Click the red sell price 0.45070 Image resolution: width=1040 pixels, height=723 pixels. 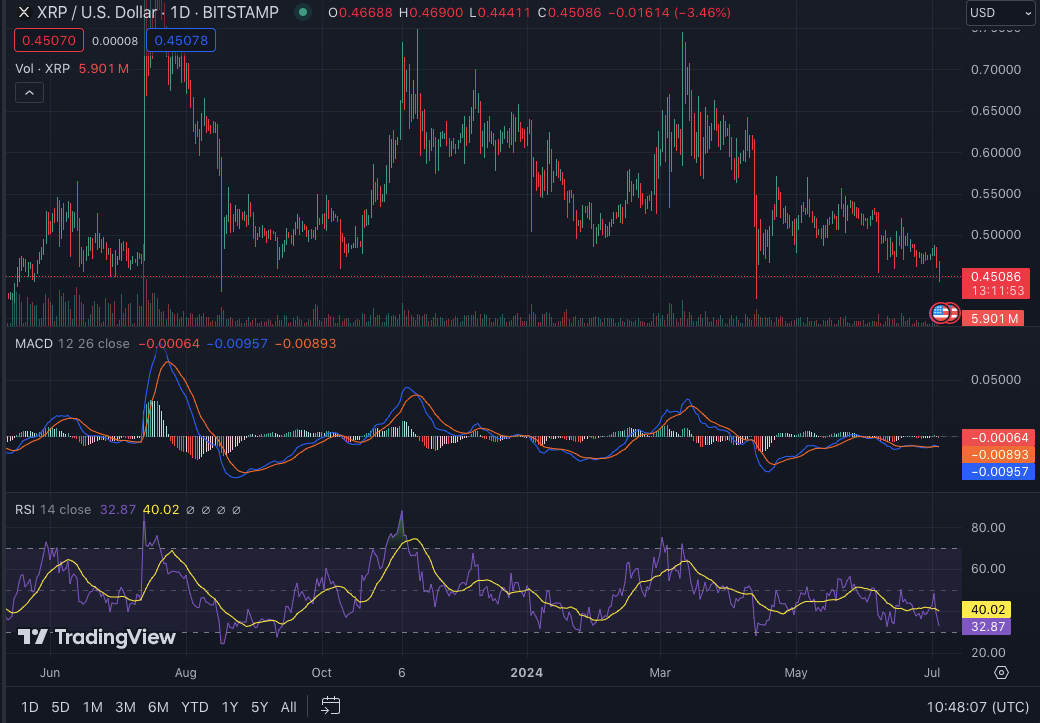(49, 40)
